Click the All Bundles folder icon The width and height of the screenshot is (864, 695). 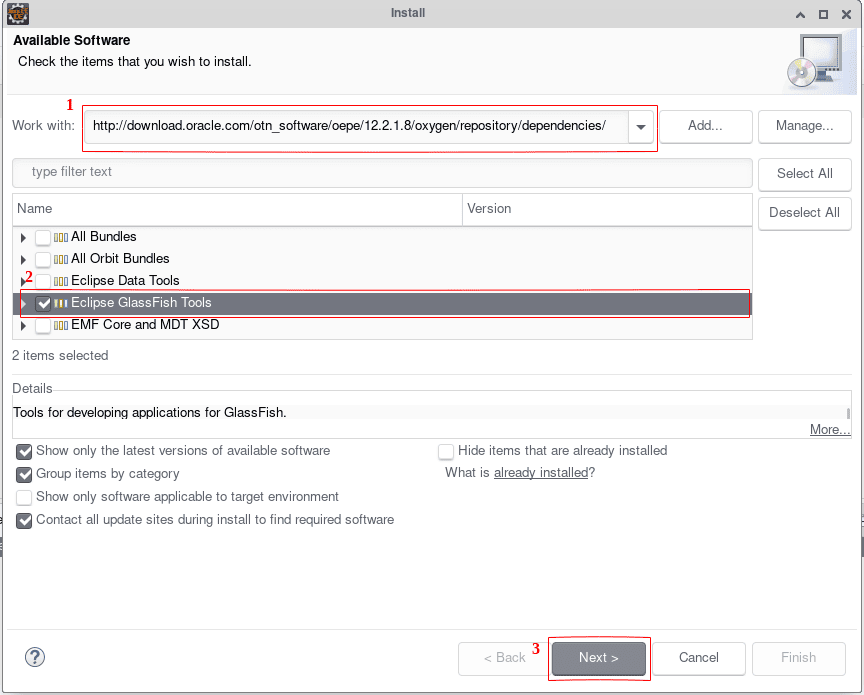coord(60,236)
